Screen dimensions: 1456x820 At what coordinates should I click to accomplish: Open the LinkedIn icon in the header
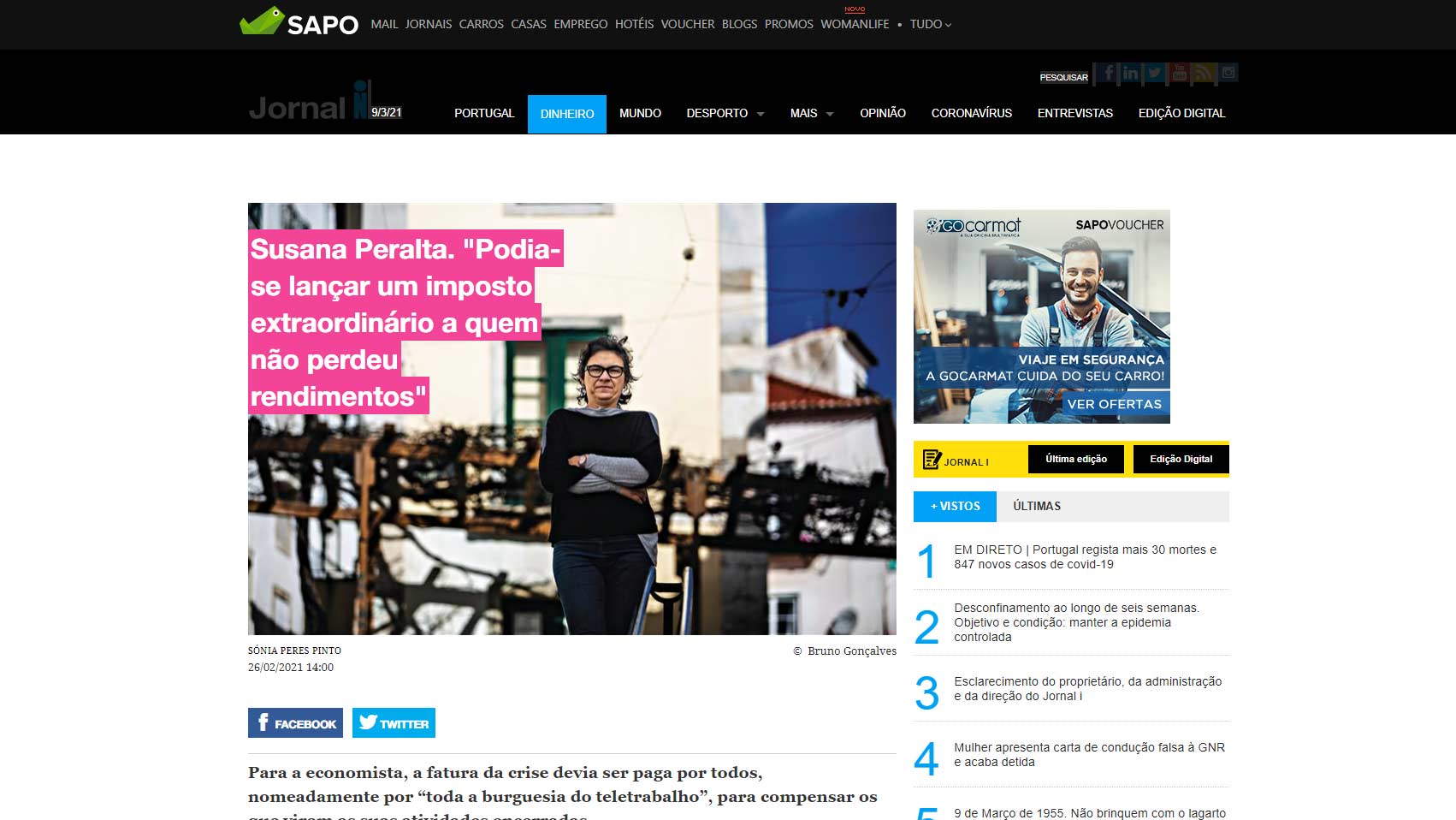point(1130,74)
